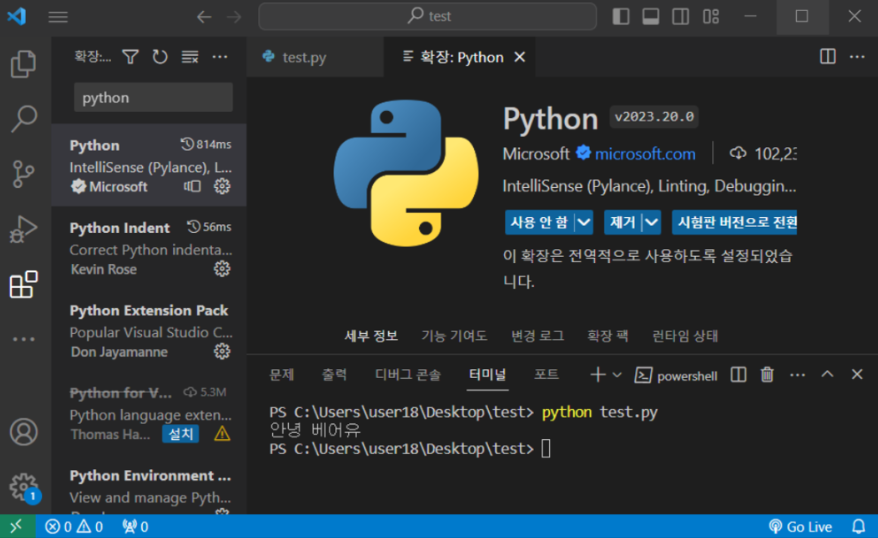The width and height of the screenshot is (878, 538).
Task: Kill terminal with trash icon
Action: 767,375
